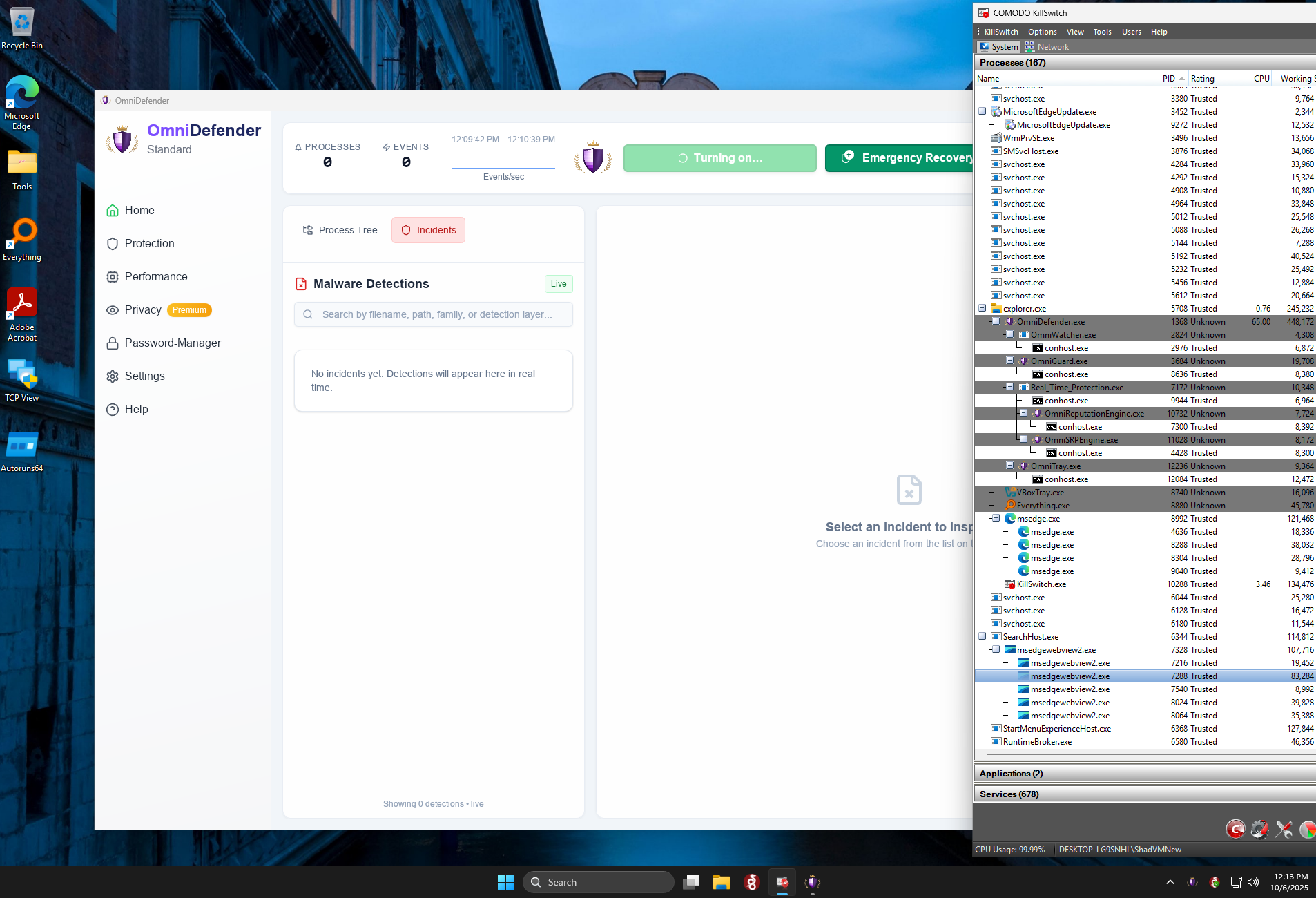
Task: Open Recycle Bin desktop icon
Action: tap(22, 28)
